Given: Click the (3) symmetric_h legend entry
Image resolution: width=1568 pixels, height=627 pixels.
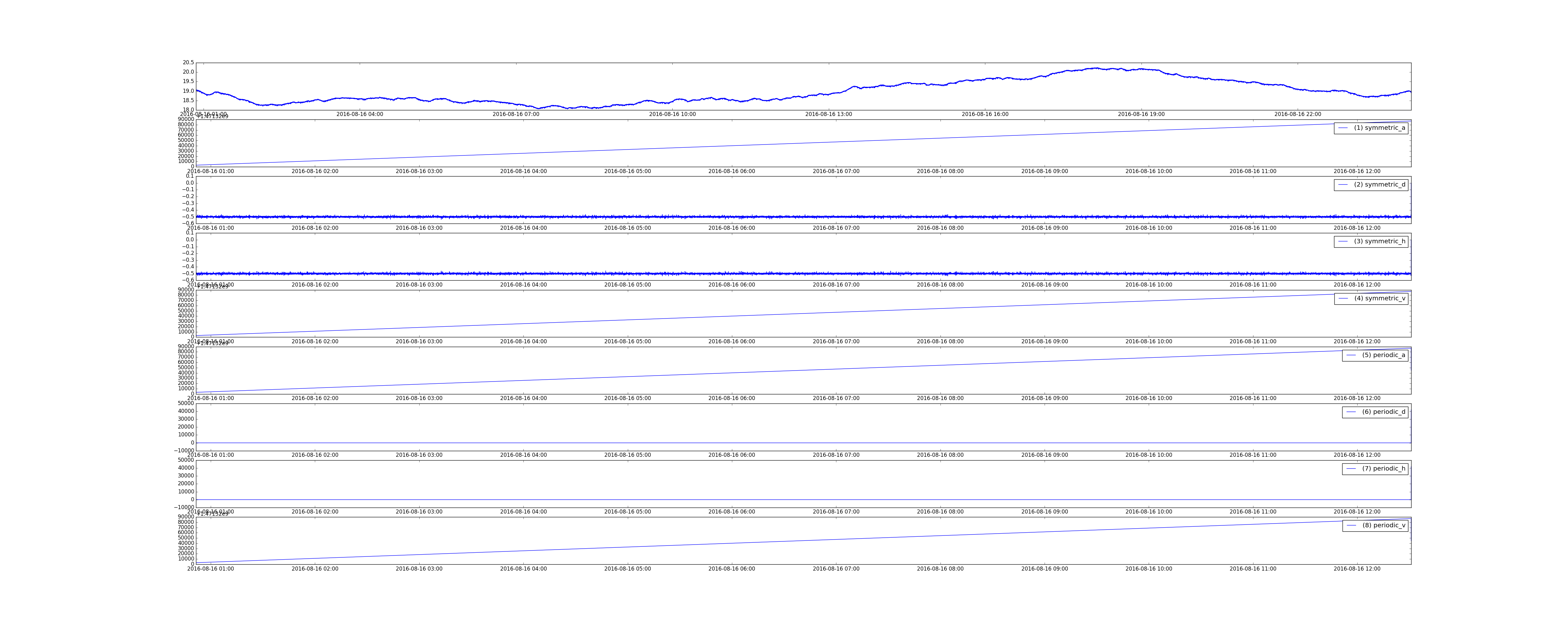Looking at the screenshot, I should tap(1371, 242).
